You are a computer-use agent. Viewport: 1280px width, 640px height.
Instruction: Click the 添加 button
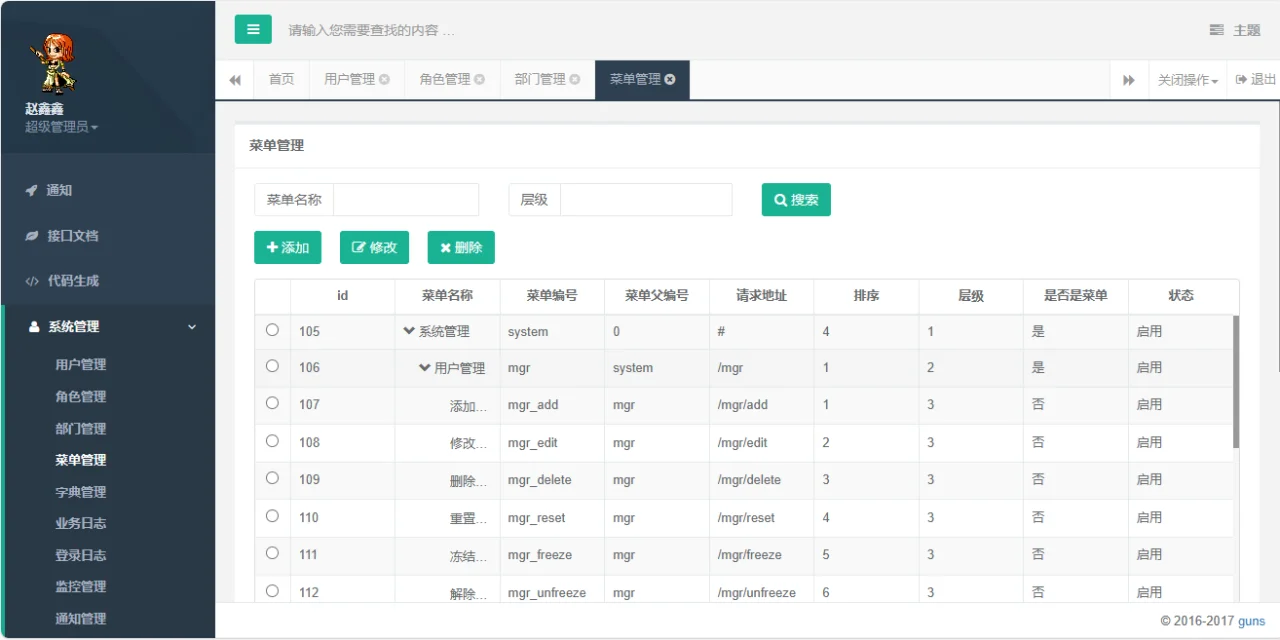pyautogui.click(x=288, y=248)
